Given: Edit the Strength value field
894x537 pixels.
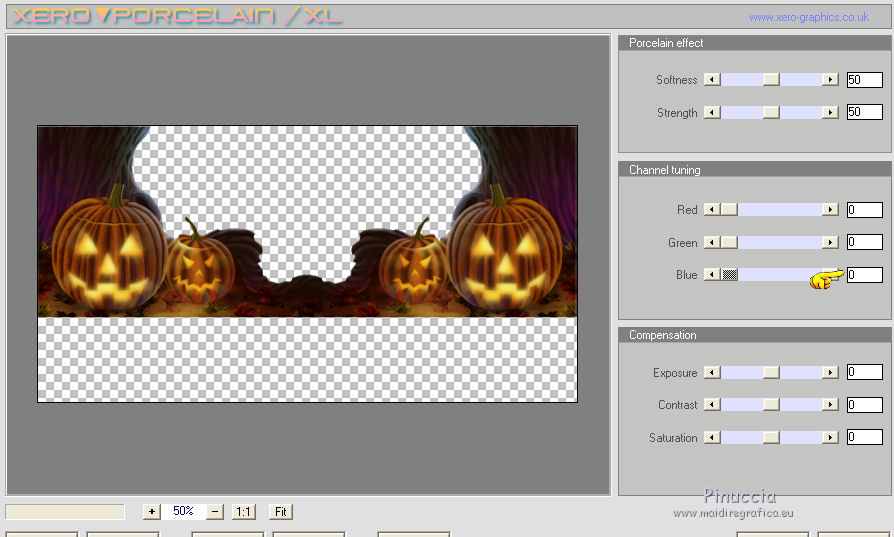Looking at the screenshot, I should pyautogui.click(x=864, y=112).
